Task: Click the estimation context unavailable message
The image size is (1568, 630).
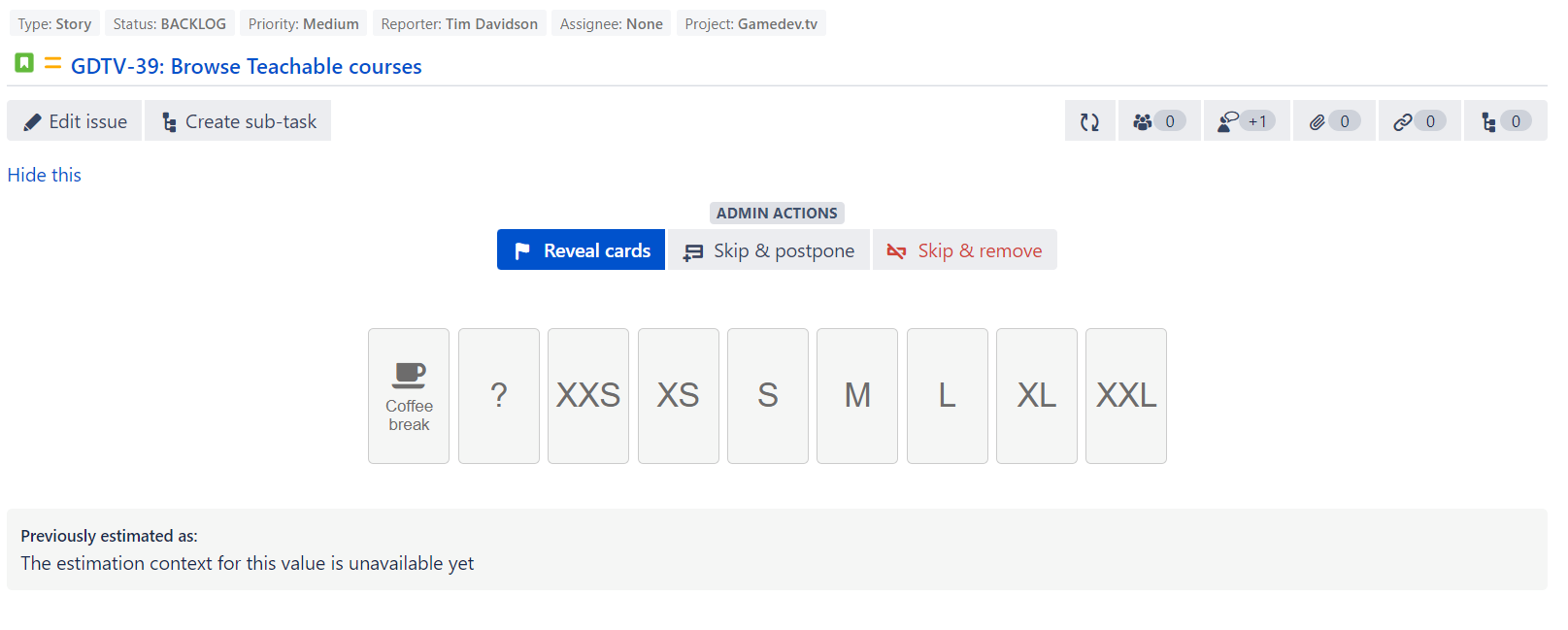Action: pos(248,564)
